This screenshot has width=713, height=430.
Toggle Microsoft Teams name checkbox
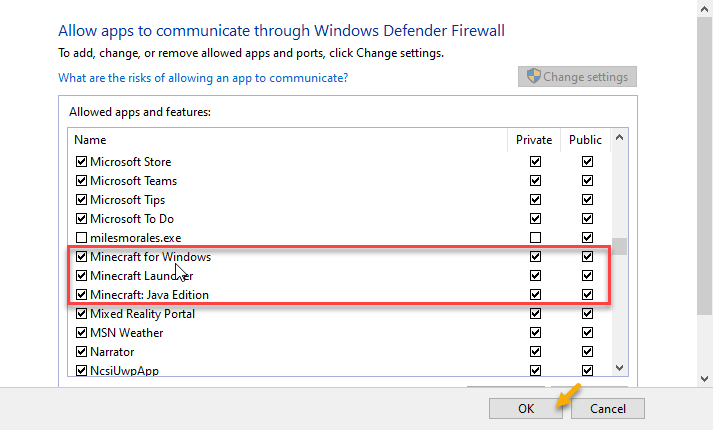click(81, 180)
